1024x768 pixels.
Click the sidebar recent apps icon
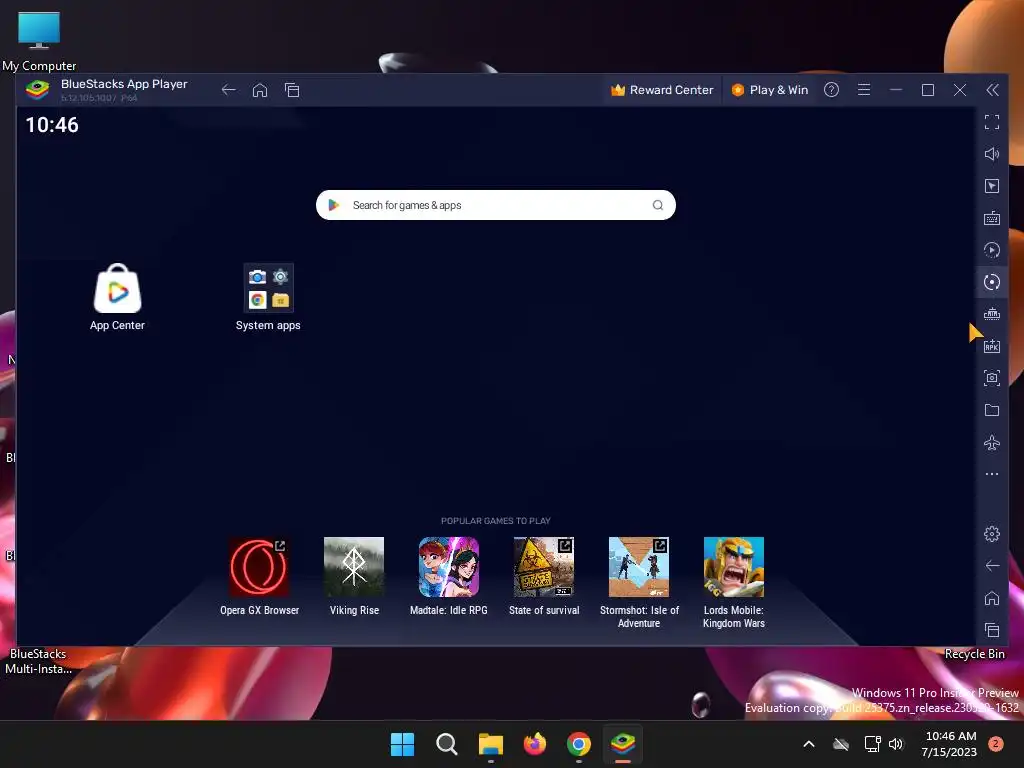[x=992, y=630]
